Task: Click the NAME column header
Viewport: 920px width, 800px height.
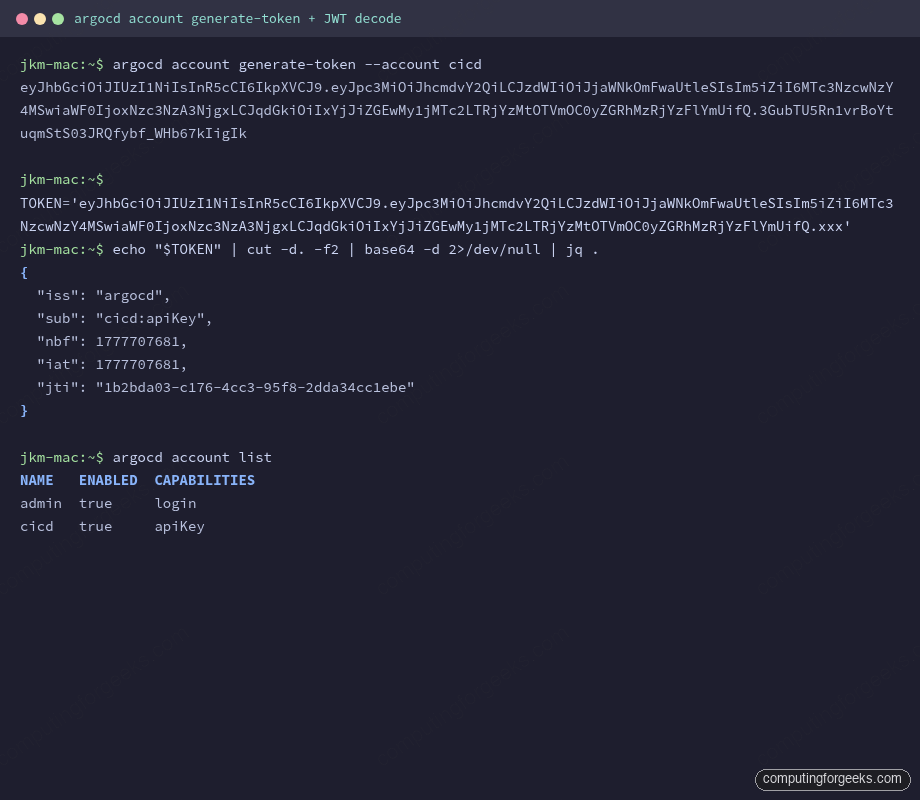Action: (x=36, y=480)
